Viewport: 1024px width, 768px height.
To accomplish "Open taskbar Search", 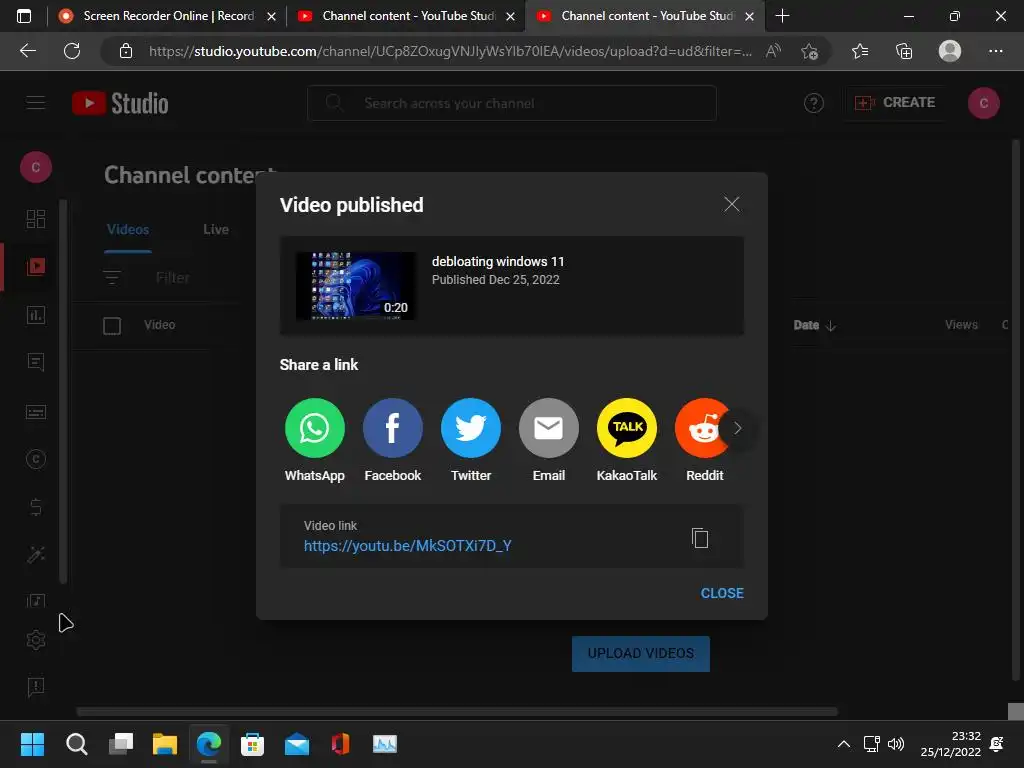I will [76, 744].
